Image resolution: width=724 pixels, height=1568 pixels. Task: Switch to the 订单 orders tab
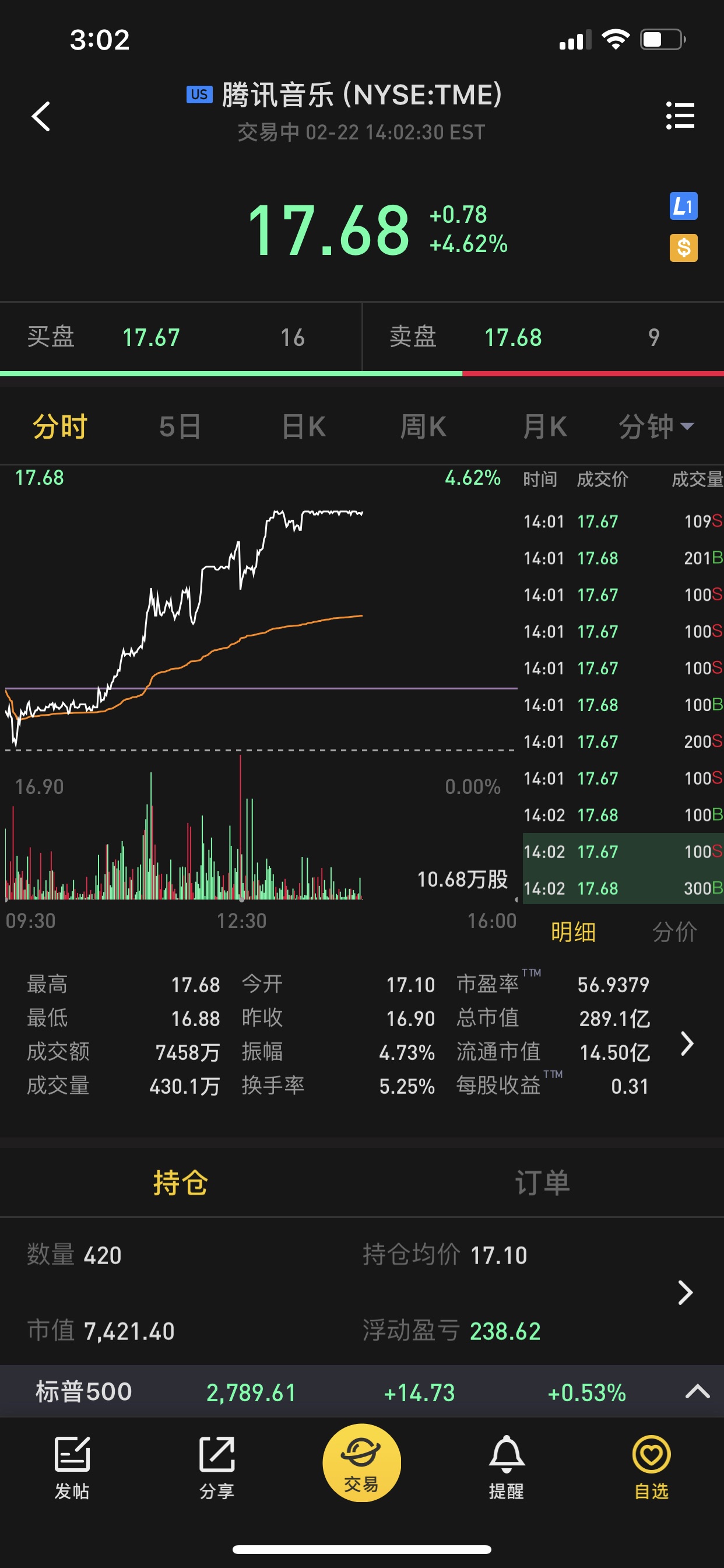tap(543, 1182)
